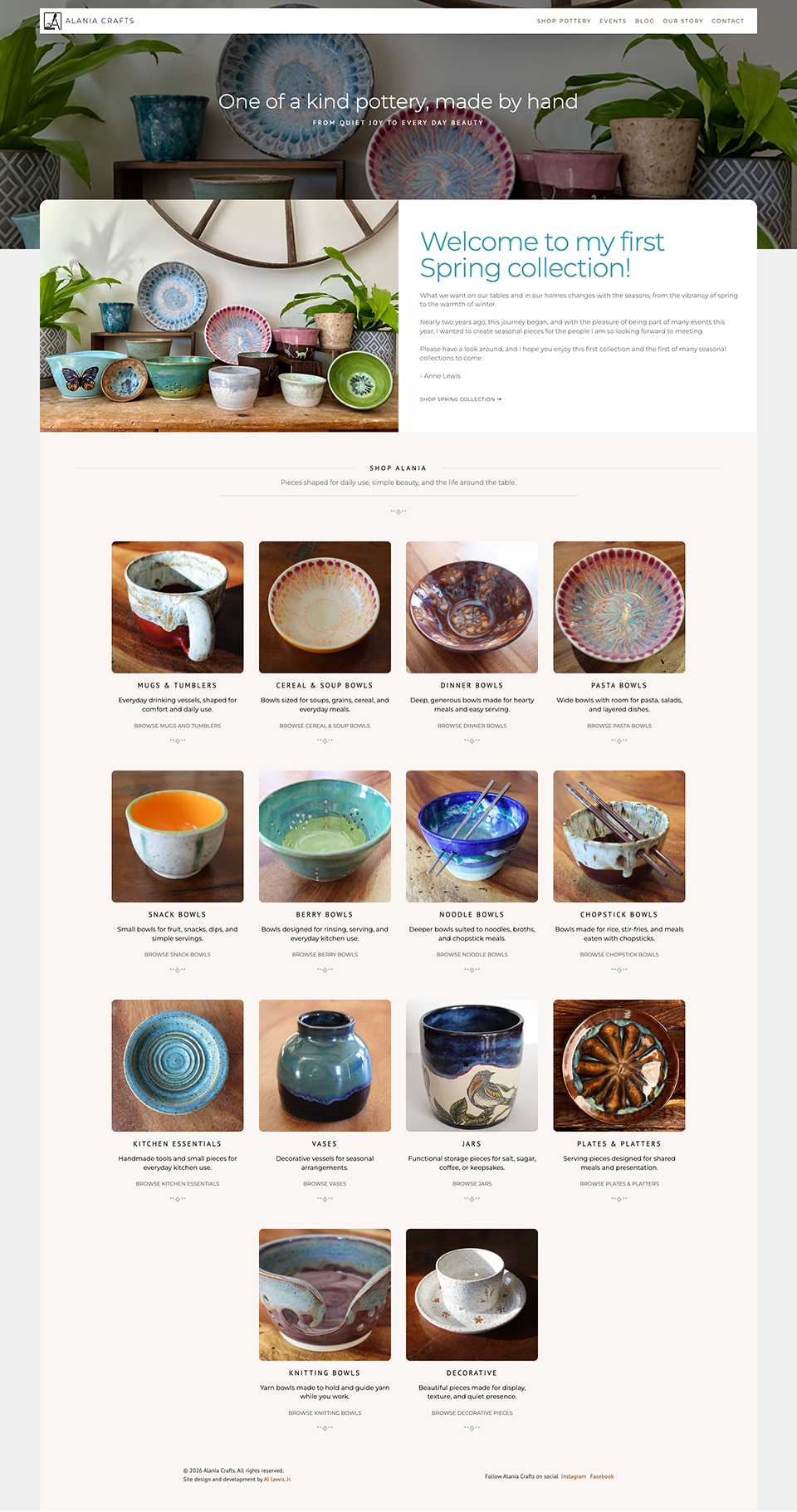The image size is (797, 1512).
Task: Browse Chopstick Bowls category link
Action: 619,955
